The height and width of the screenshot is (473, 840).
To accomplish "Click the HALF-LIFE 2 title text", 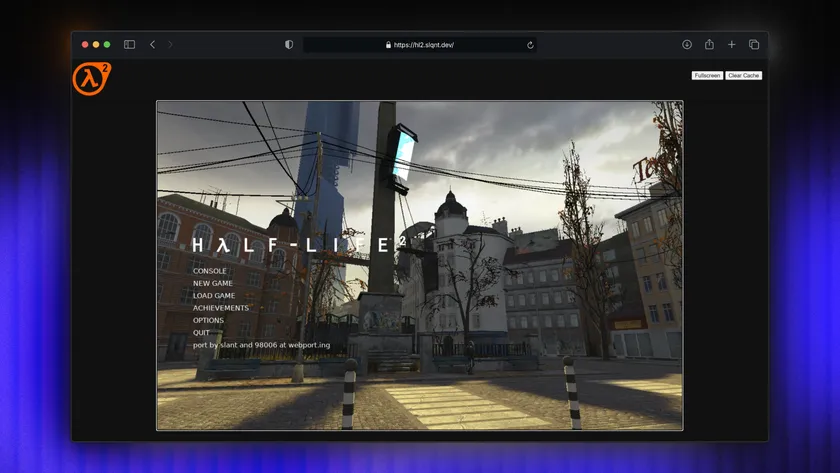I will (299, 245).
